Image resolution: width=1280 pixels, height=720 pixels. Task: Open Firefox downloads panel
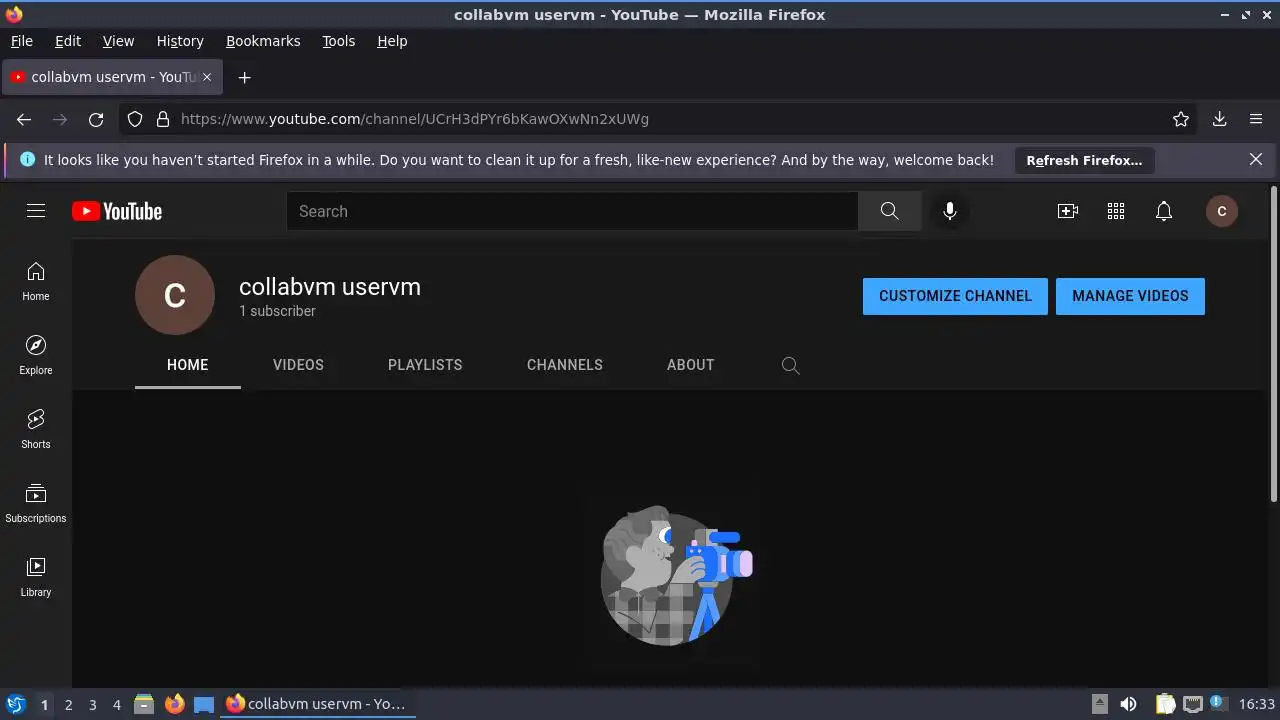click(1220, 119)
